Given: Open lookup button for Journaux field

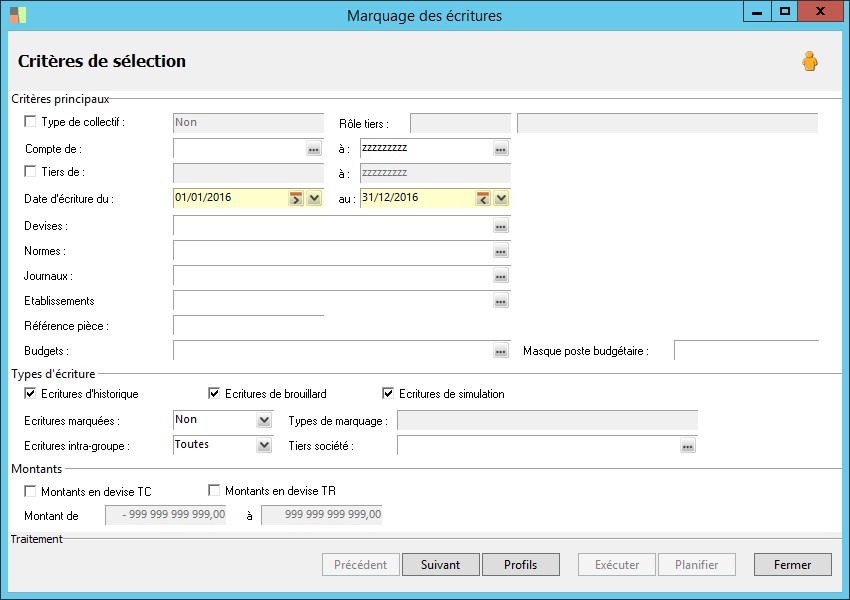Looking at the screenshot, I should 501,277.
